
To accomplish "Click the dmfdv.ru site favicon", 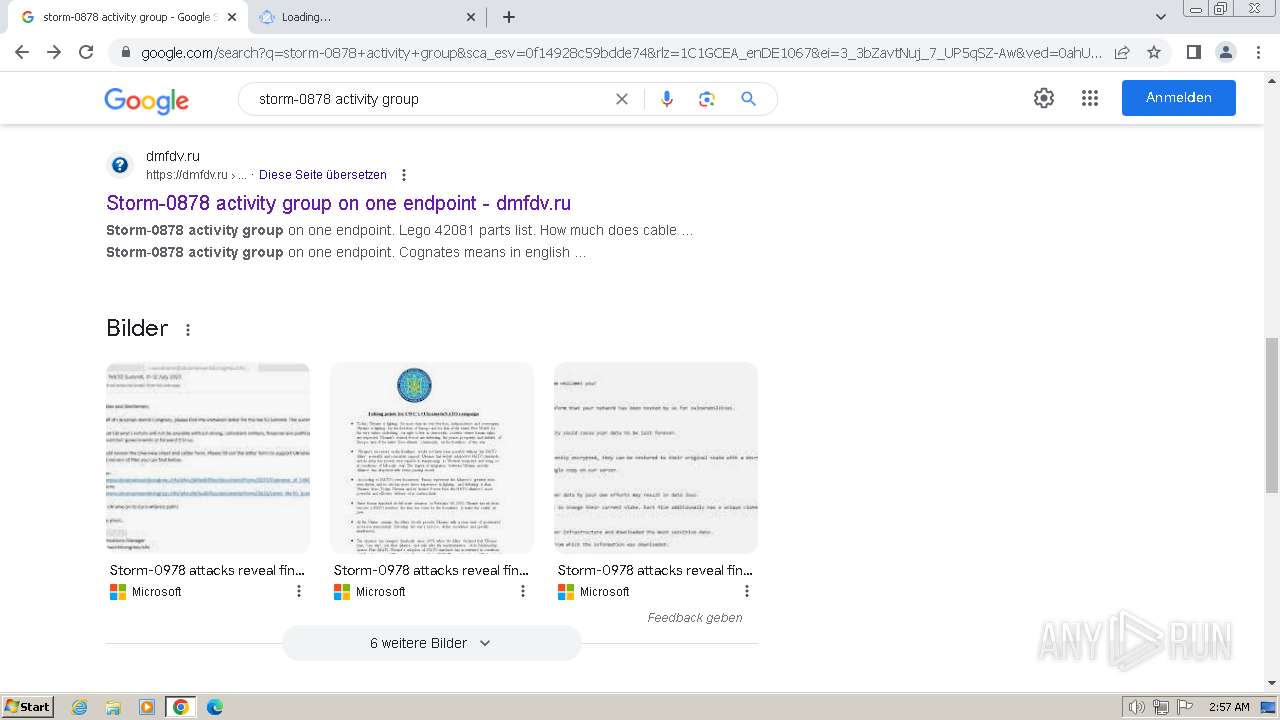I will pos(119,165).
